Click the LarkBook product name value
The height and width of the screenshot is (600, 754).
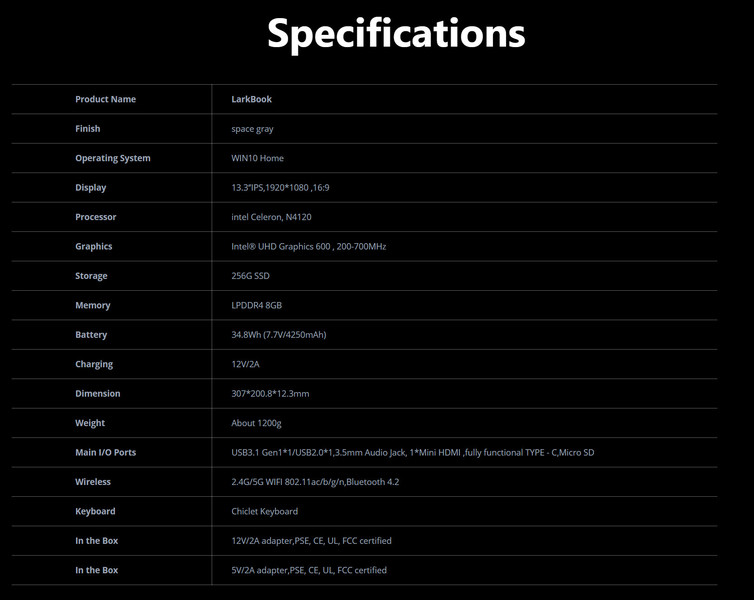(x=251, y=99)
